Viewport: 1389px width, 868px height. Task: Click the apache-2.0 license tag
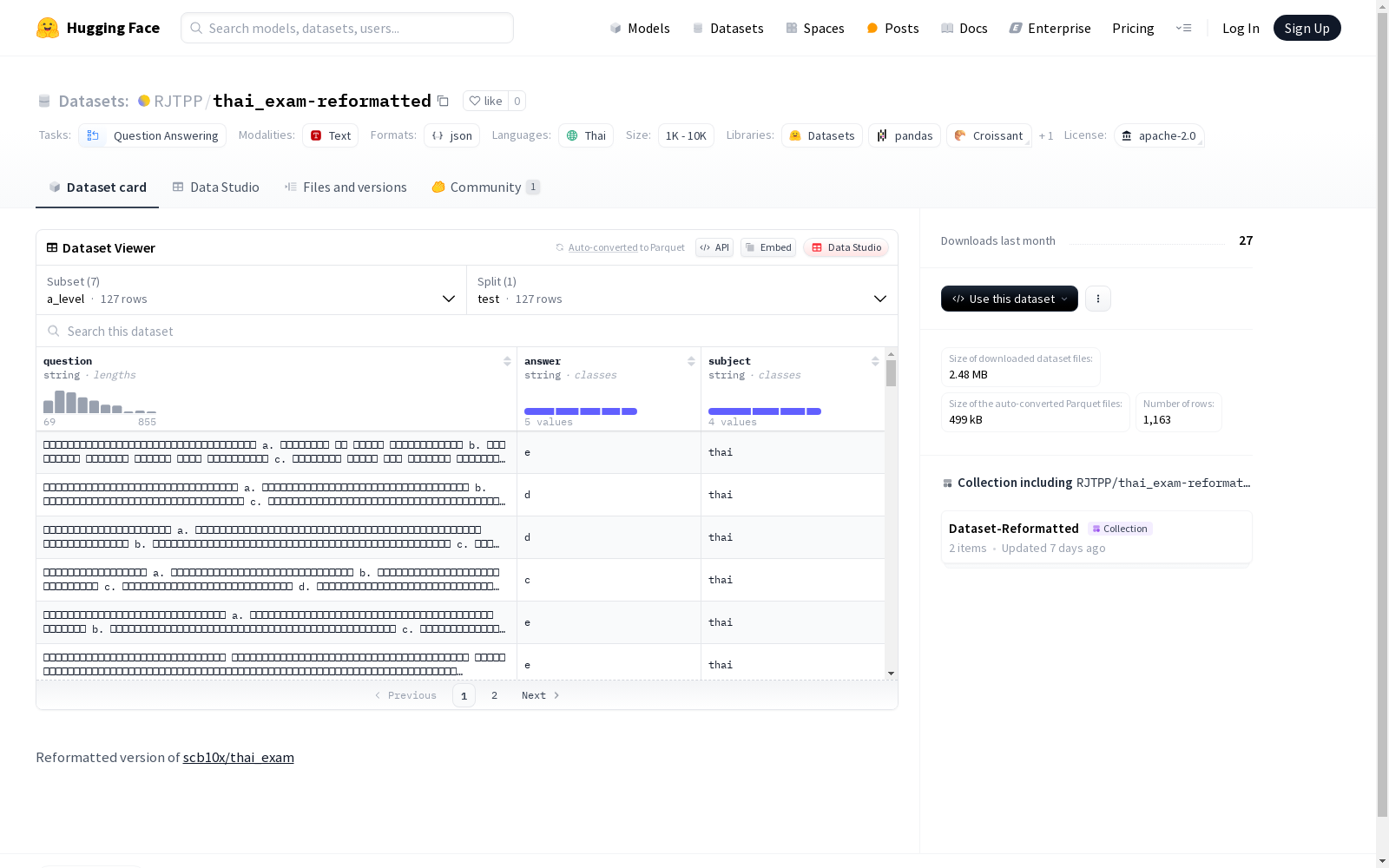(x=1159, y=135)
